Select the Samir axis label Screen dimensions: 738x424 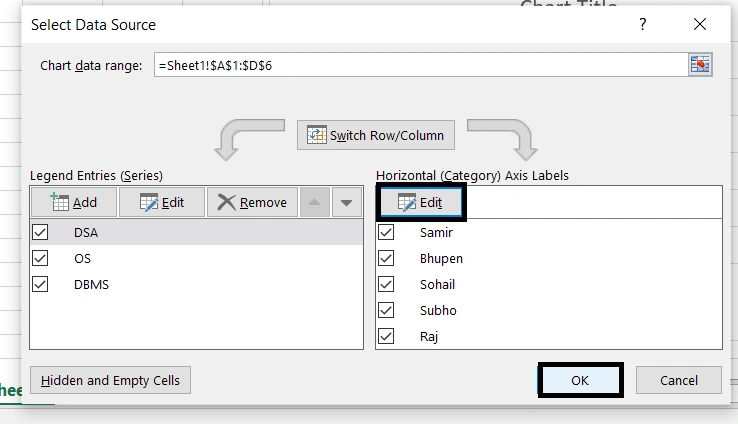[436, 232]
